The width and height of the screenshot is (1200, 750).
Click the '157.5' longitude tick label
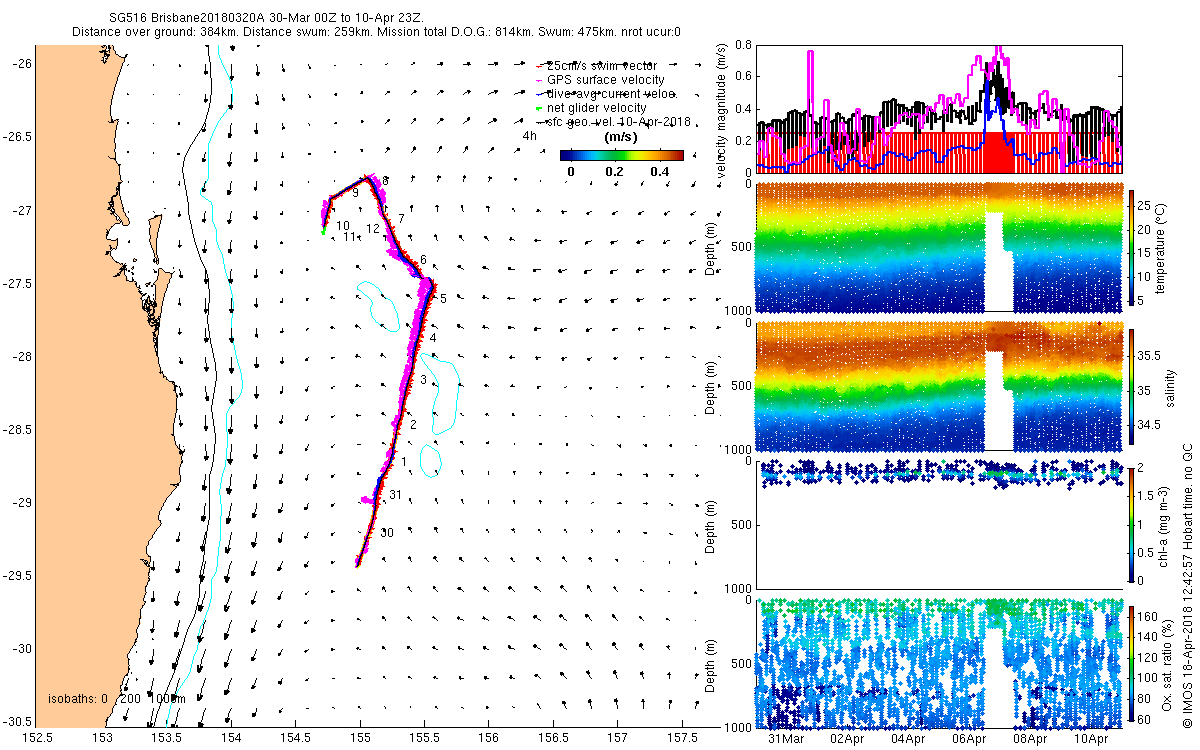coord(681,737)
